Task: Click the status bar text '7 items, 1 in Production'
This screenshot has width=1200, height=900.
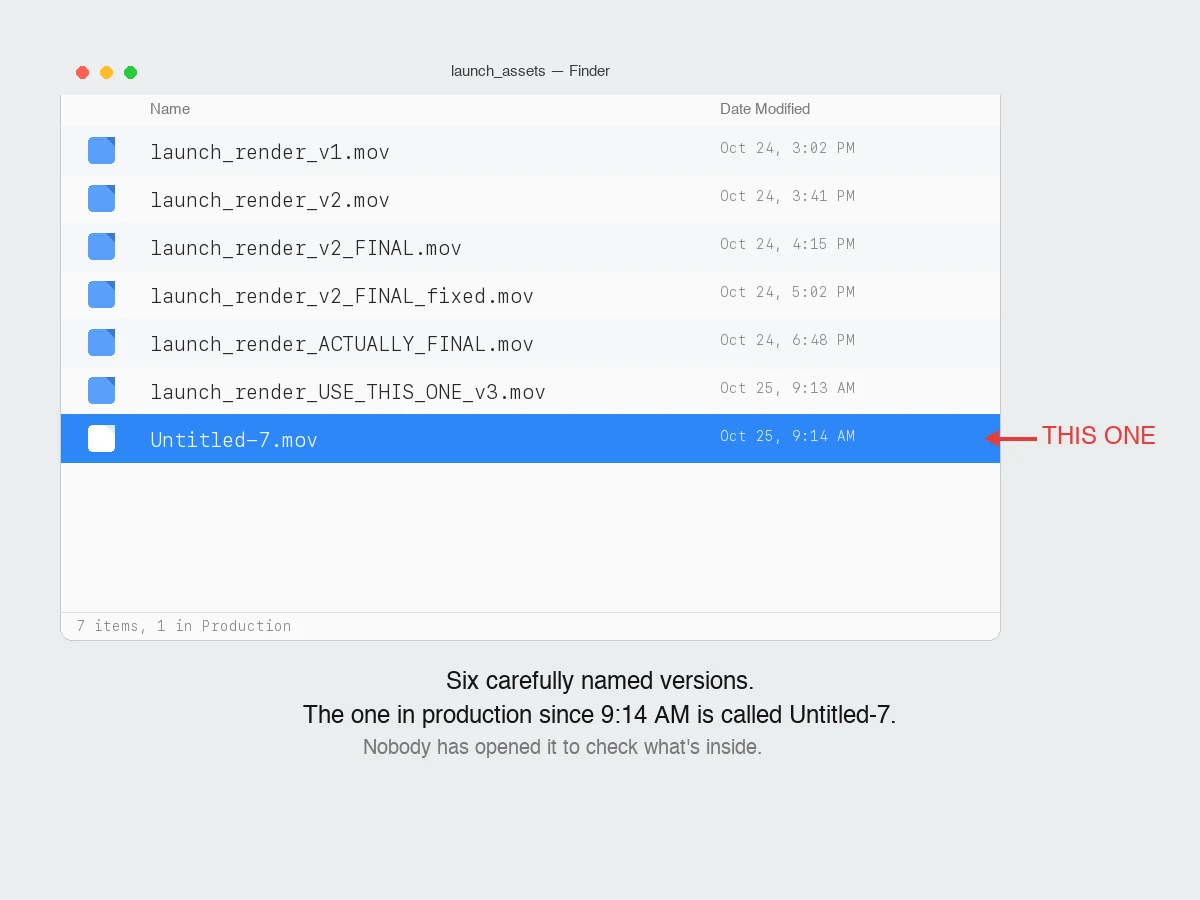Action: point(184,626)
